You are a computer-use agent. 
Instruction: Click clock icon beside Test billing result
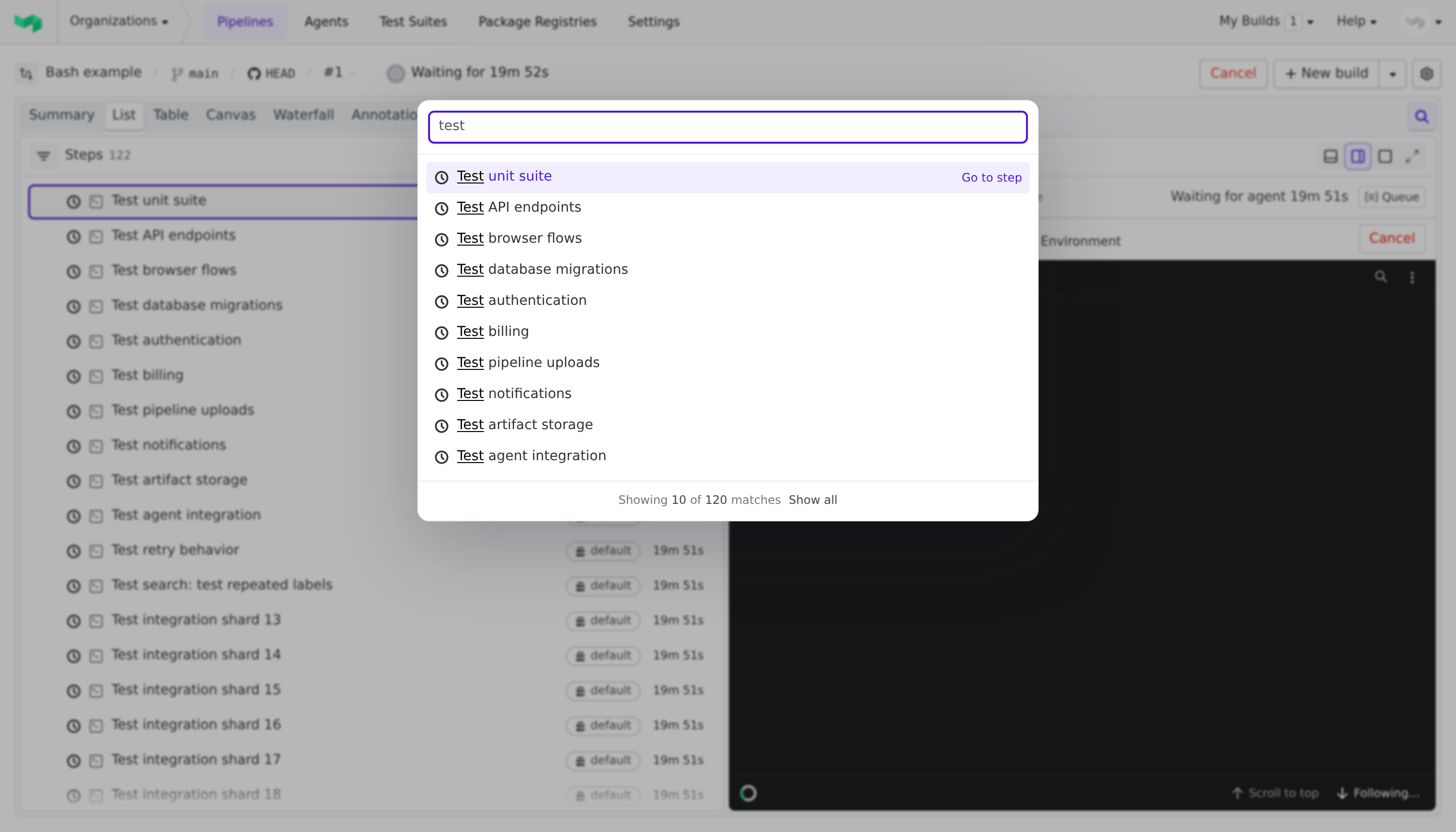coord(442,333)
